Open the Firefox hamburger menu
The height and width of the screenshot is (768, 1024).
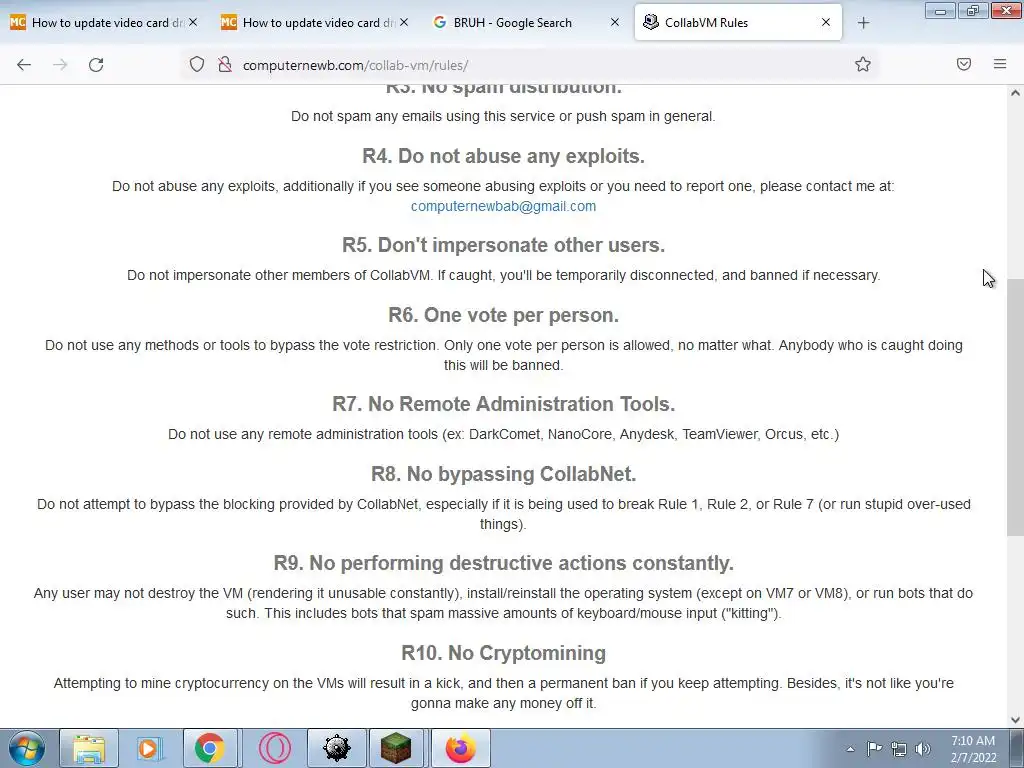point(1000,64)
